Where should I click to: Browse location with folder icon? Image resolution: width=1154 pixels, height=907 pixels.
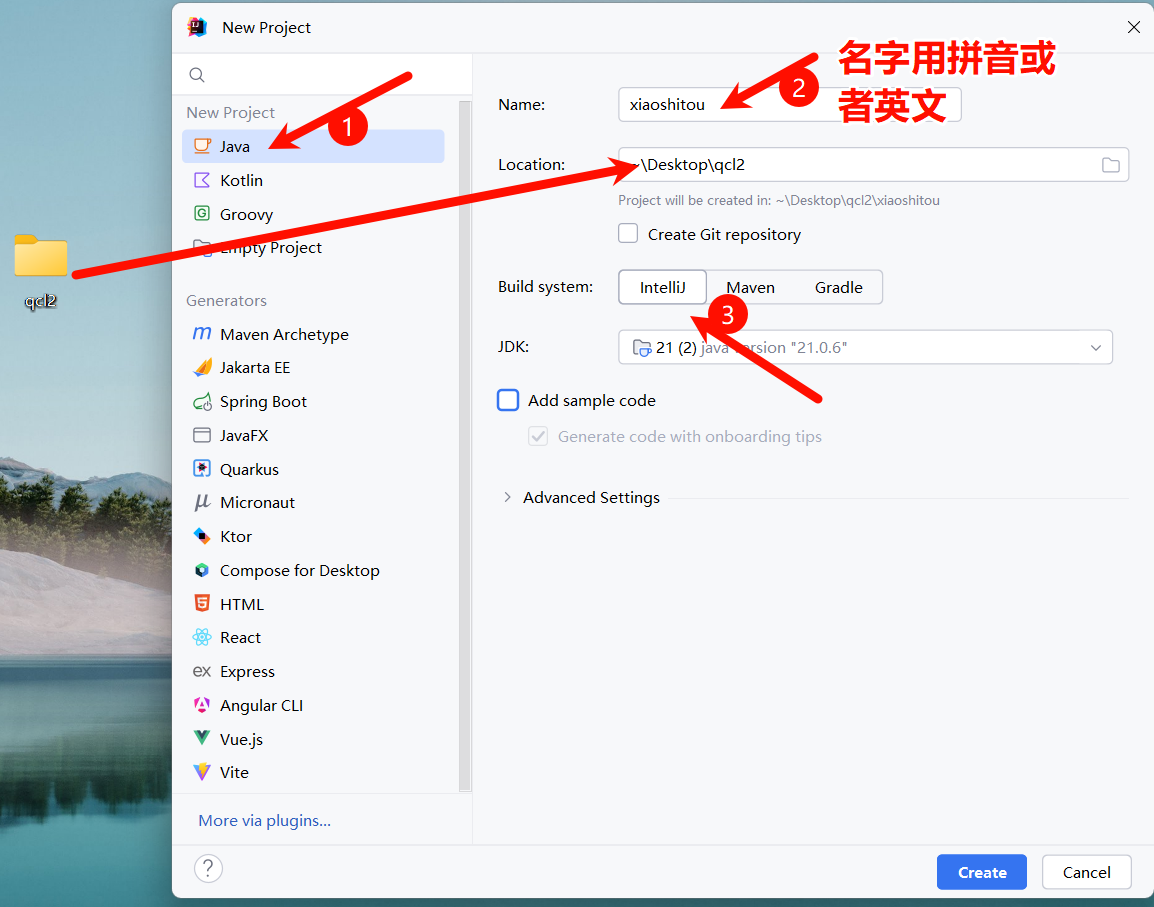click(x=1111, y=165)
